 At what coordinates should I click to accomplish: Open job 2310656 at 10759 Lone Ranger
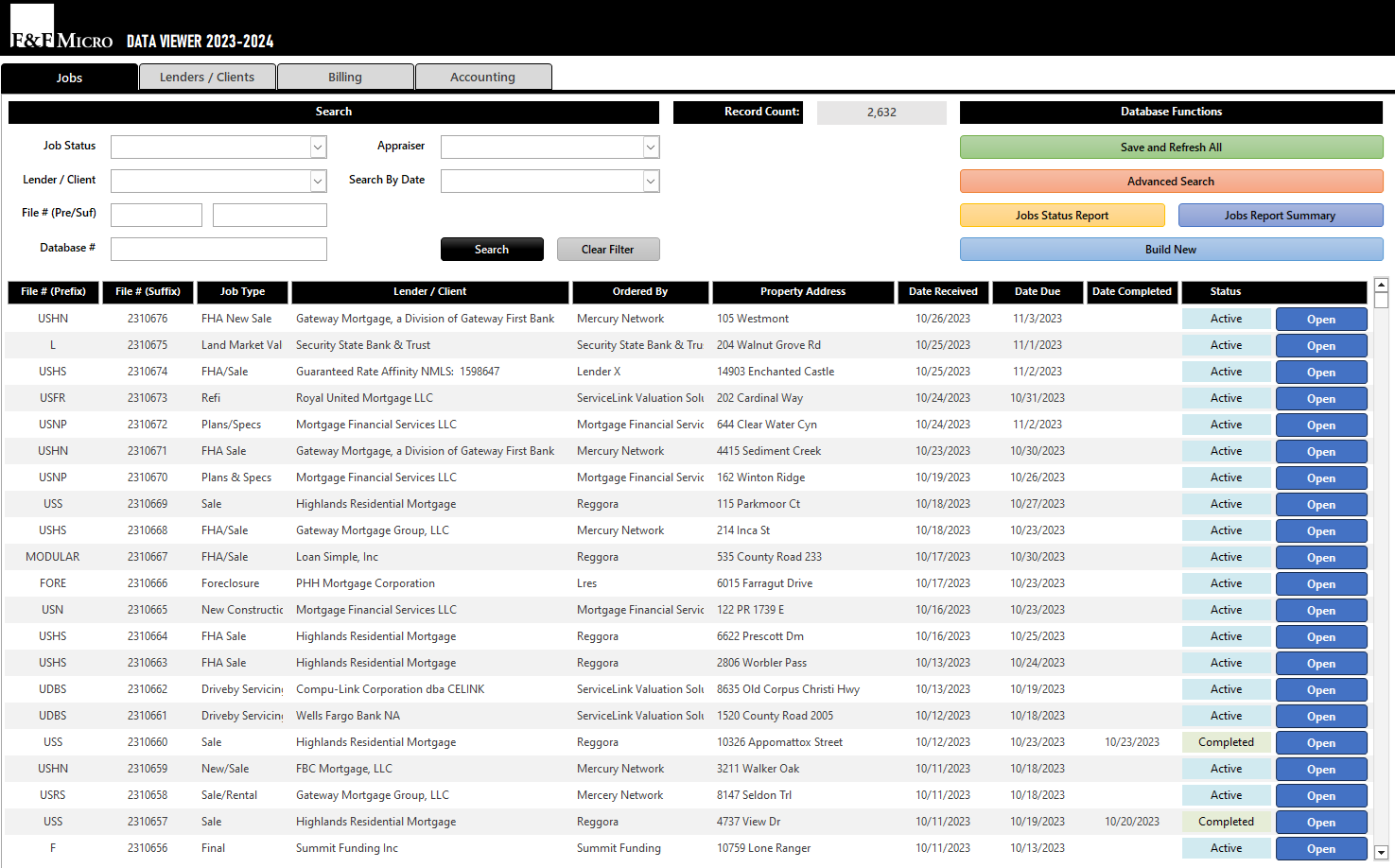click(x=1321, y=848)
